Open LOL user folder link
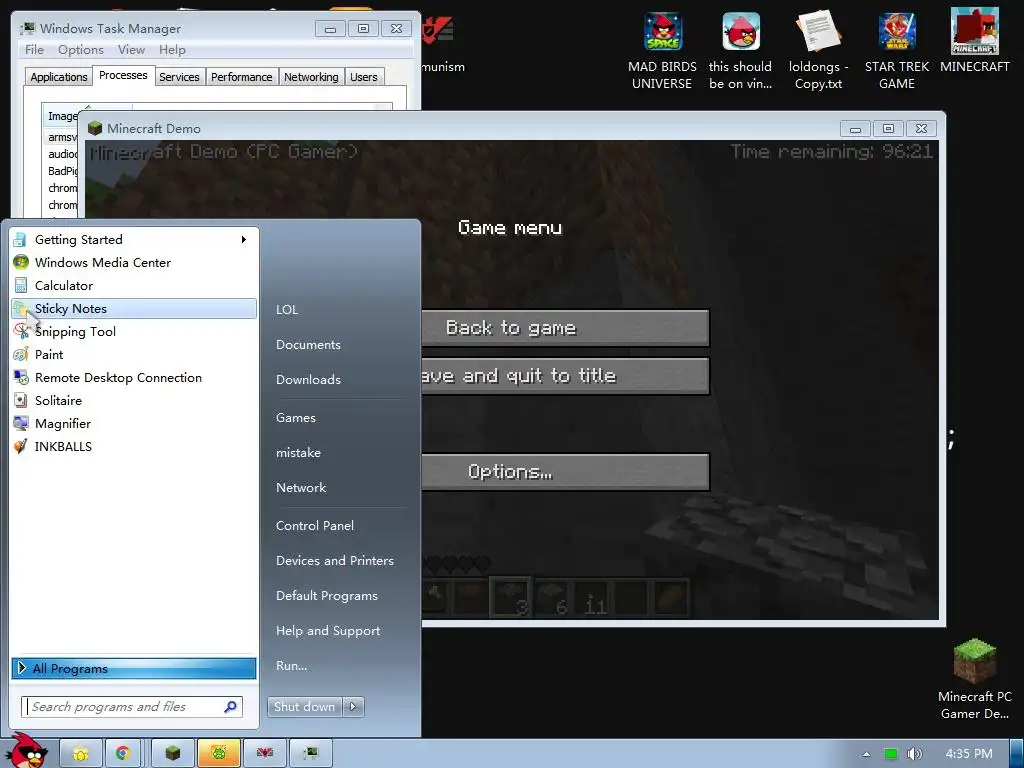Viewport: 1024px width, 768px height. [287, 310]
